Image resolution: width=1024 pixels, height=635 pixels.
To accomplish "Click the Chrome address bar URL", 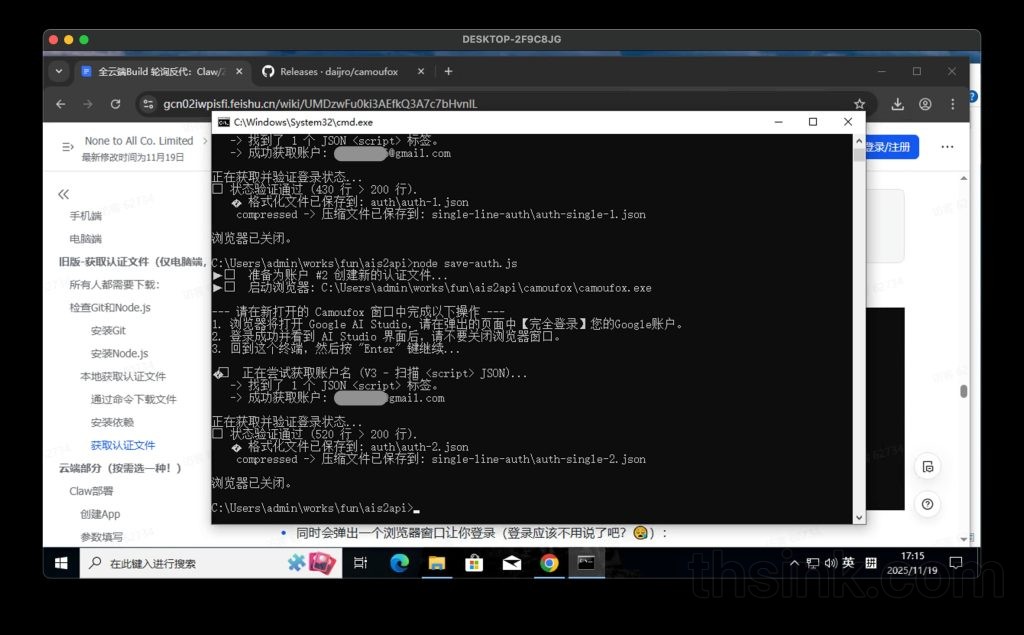I will click(x=320, y=104).
